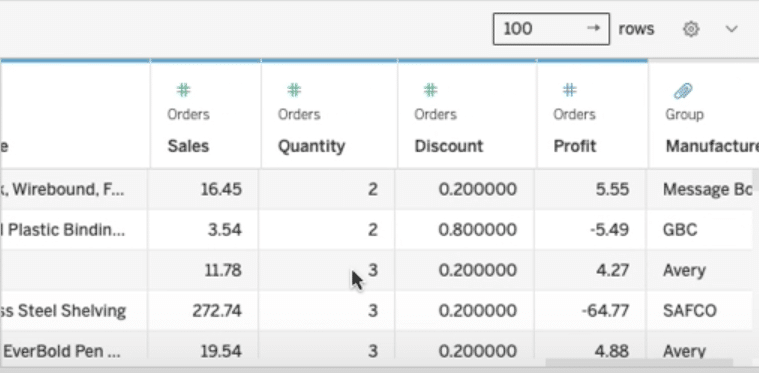Image resolution: width=759 pixels, height=373 pixels.
Task: Click the rows count field showing 100
Action: click(x=551, y=29)
